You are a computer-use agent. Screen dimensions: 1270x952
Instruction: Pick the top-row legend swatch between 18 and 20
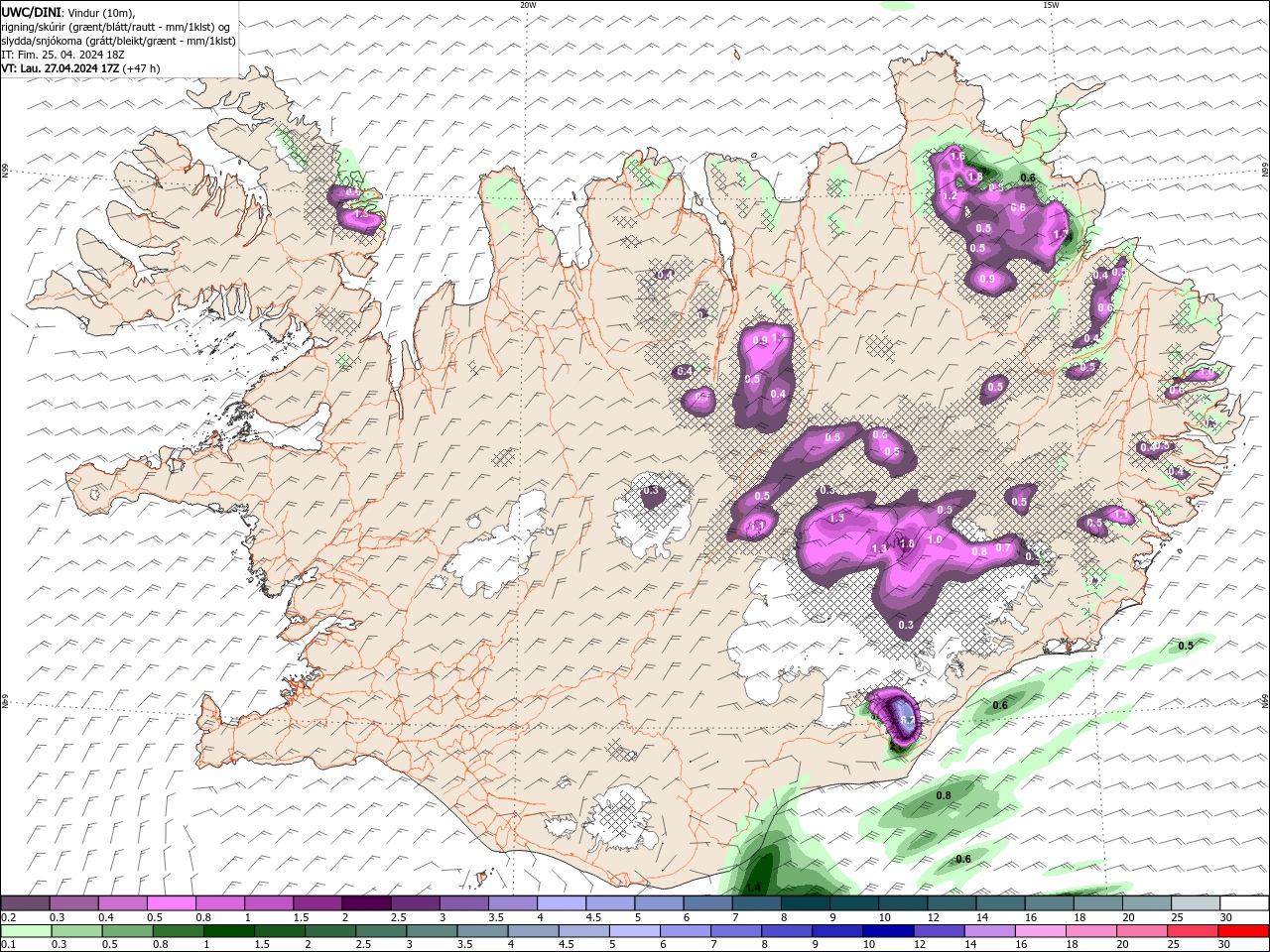coord(1097,902)
